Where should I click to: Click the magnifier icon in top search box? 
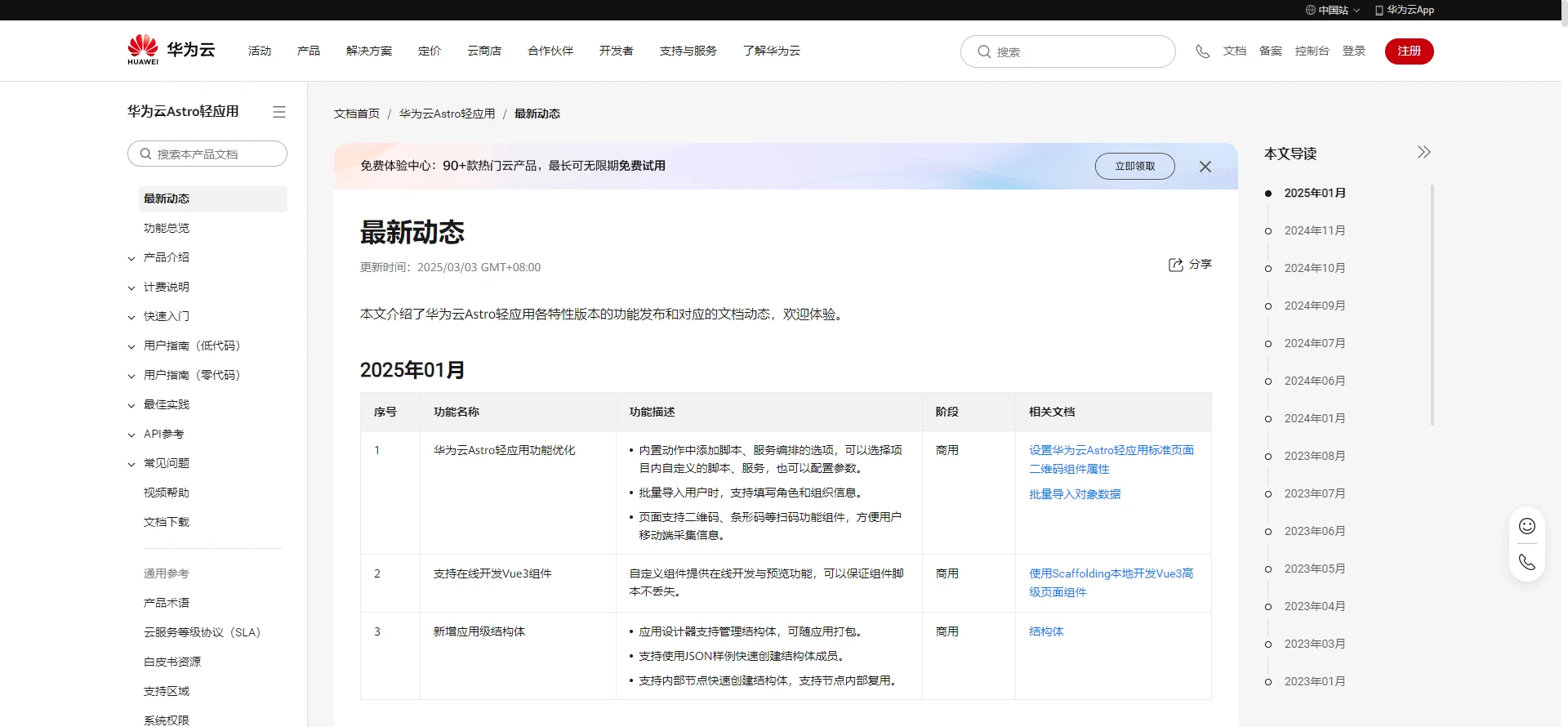(984, 51)
